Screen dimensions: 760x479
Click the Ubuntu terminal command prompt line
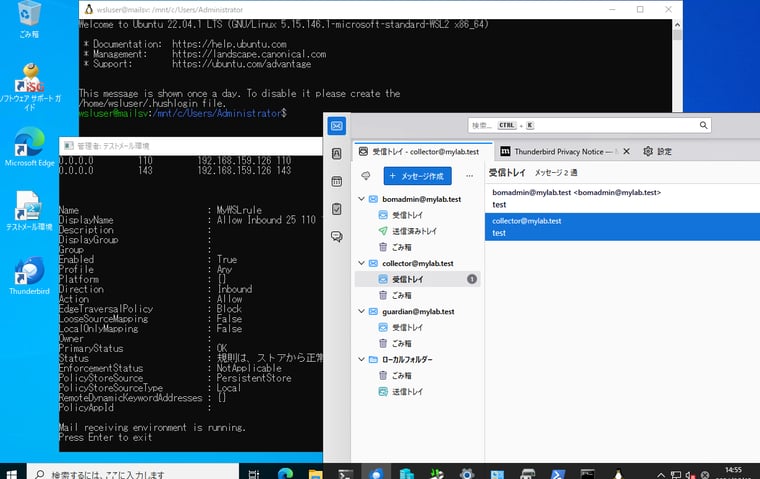[183, 113]
